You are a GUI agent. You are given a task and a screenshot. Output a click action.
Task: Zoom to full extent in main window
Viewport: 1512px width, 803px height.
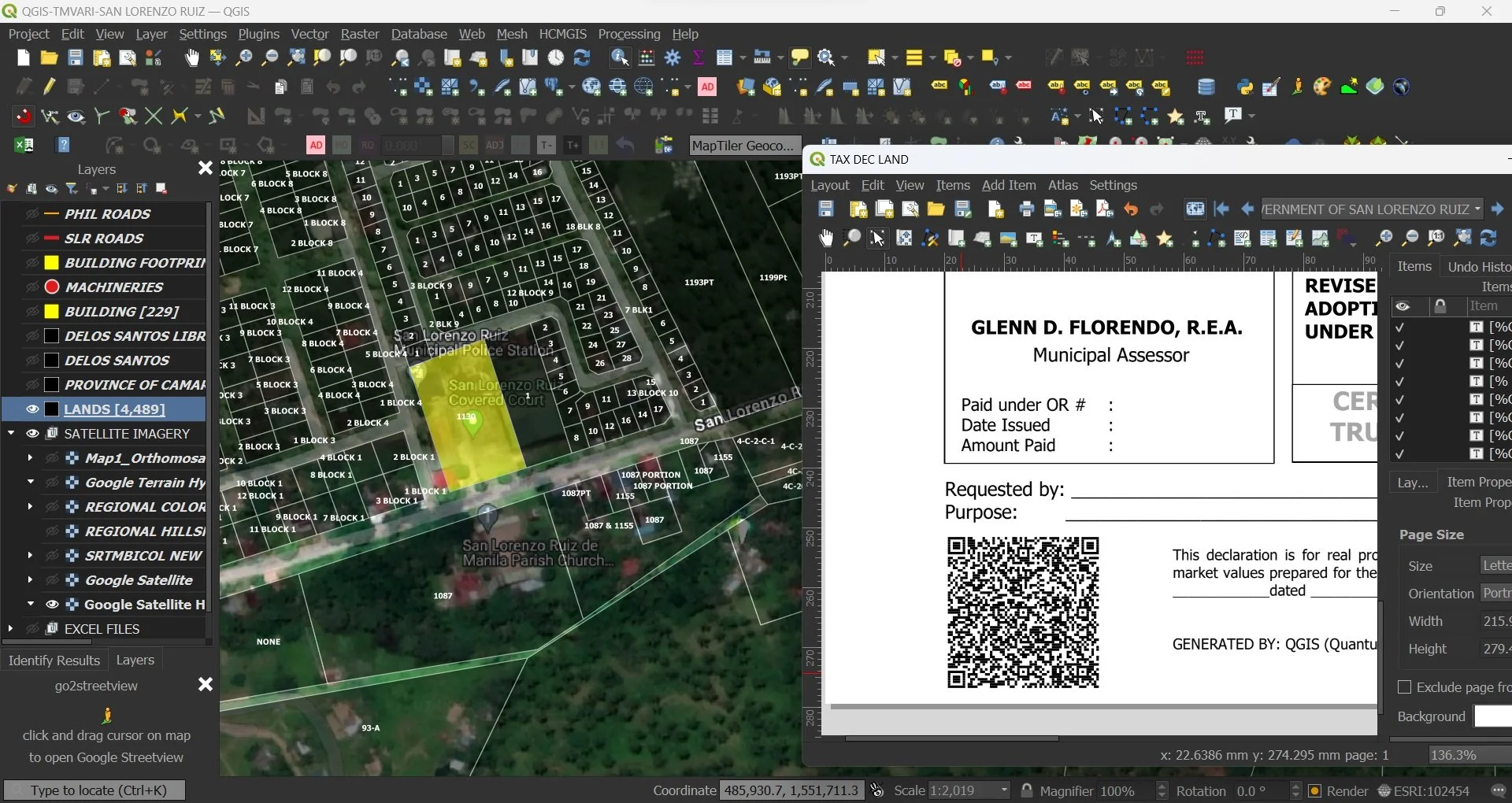(x=296, y=57)
